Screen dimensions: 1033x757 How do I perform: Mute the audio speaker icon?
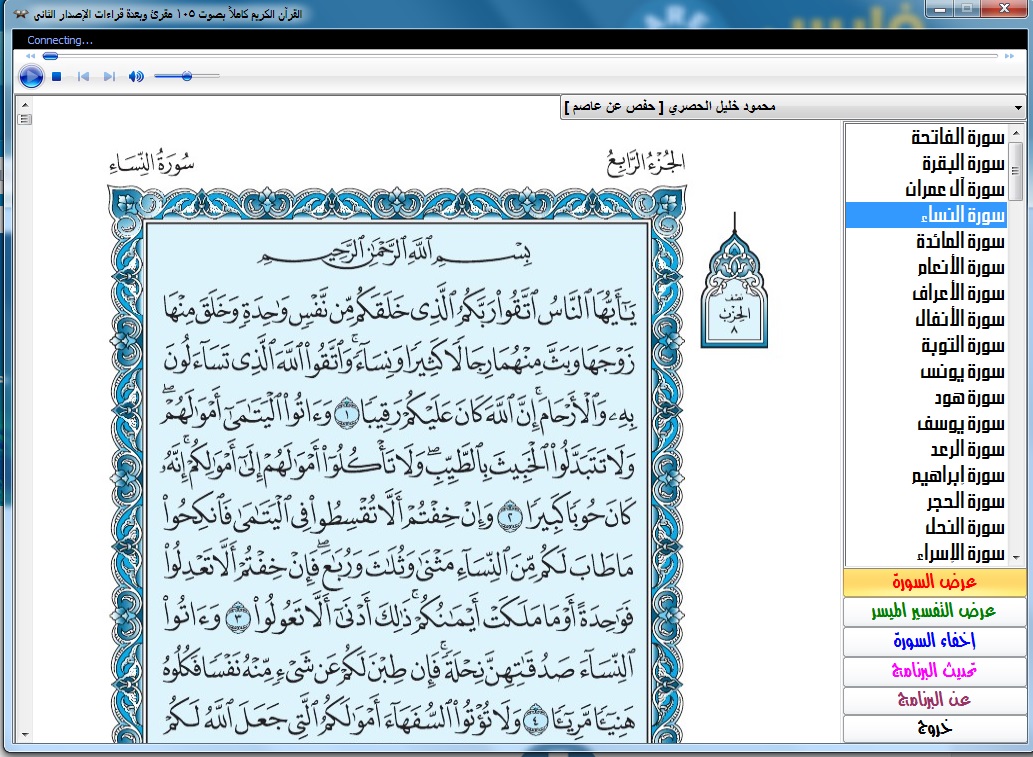[x=136, y=76]
